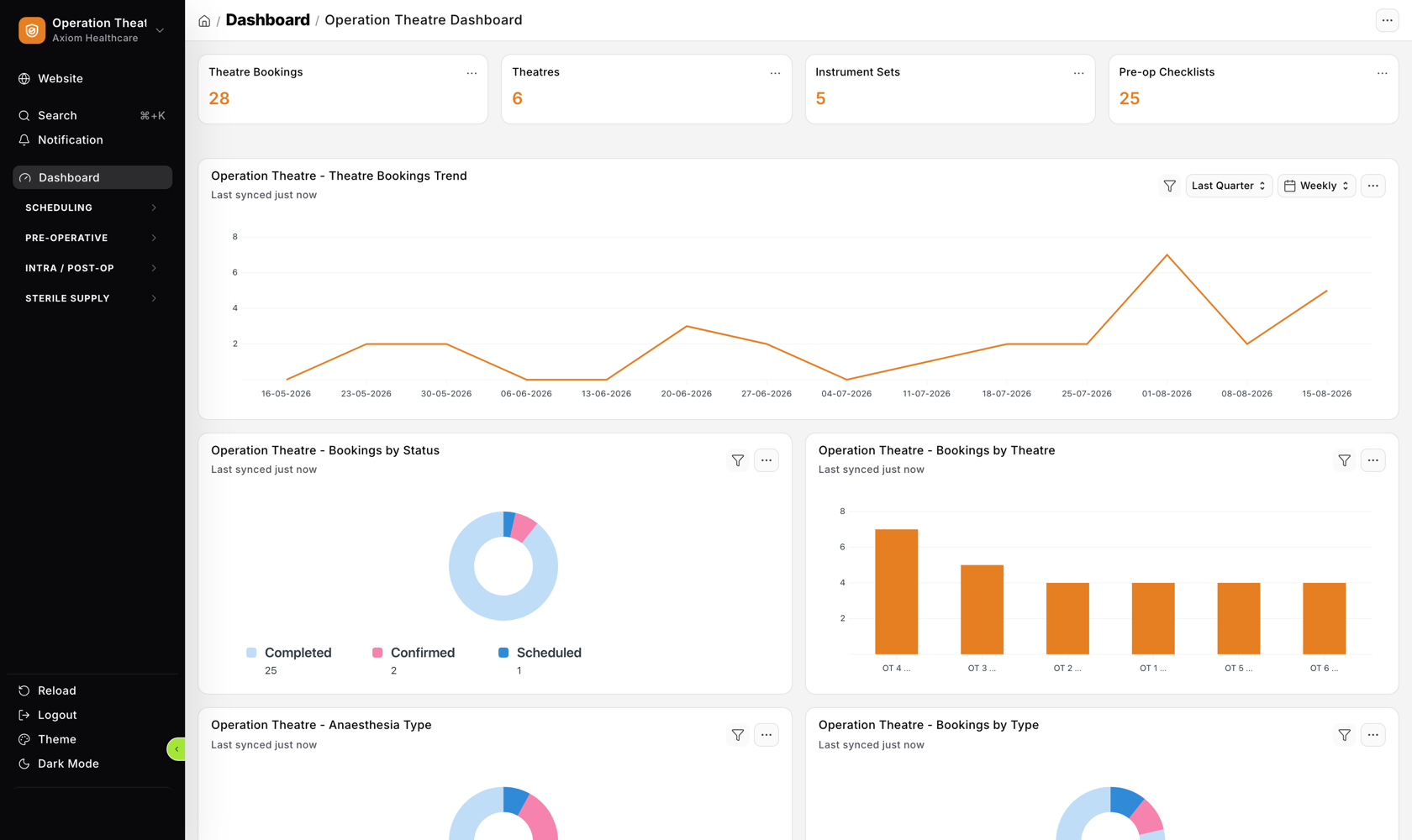This screenshot has height=840, width=1412.
Task: Click the Theatre Bookings count 28
Action: coord(219,98)
